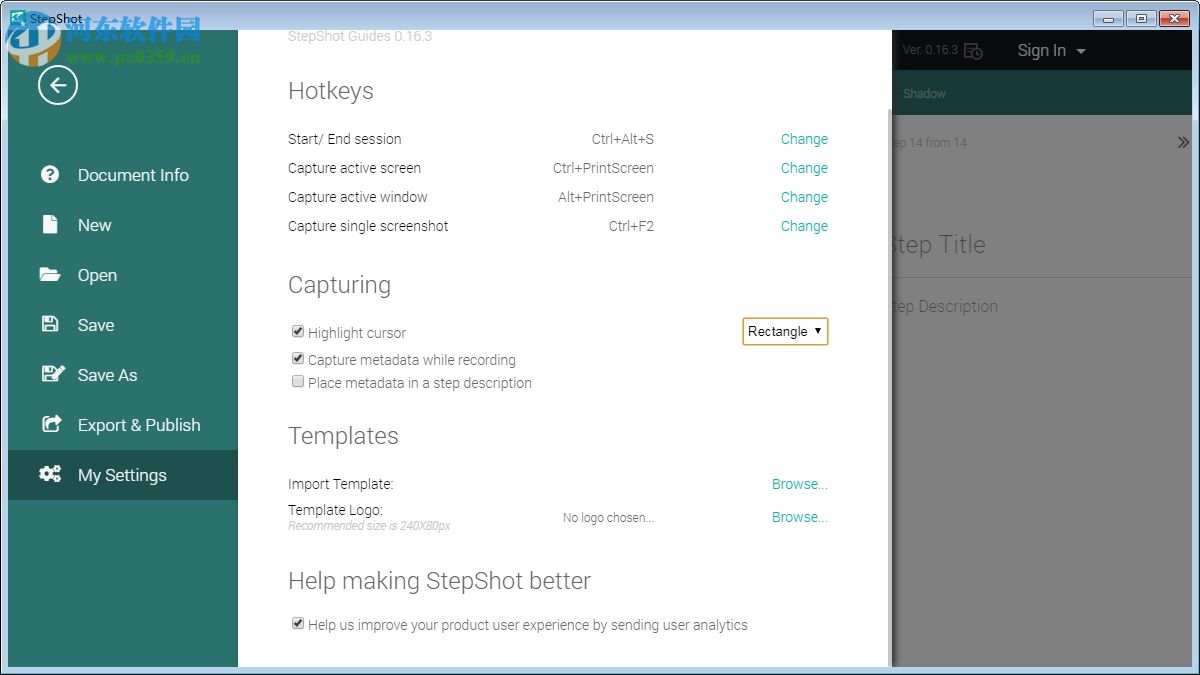This screenshot has height=675, width=1200.
Task: Select My Settings in sidebar
Action: pos(123,475)
